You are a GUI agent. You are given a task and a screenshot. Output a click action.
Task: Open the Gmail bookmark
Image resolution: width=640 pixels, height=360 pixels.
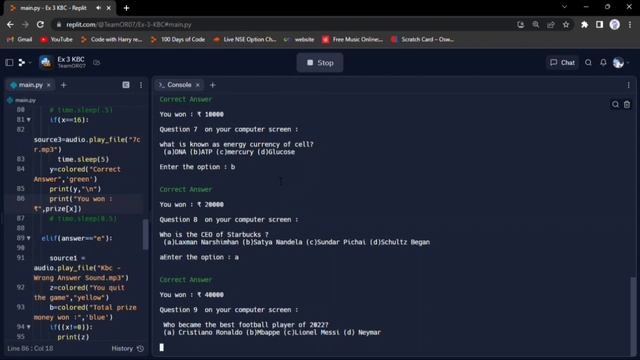pos(20,39)
